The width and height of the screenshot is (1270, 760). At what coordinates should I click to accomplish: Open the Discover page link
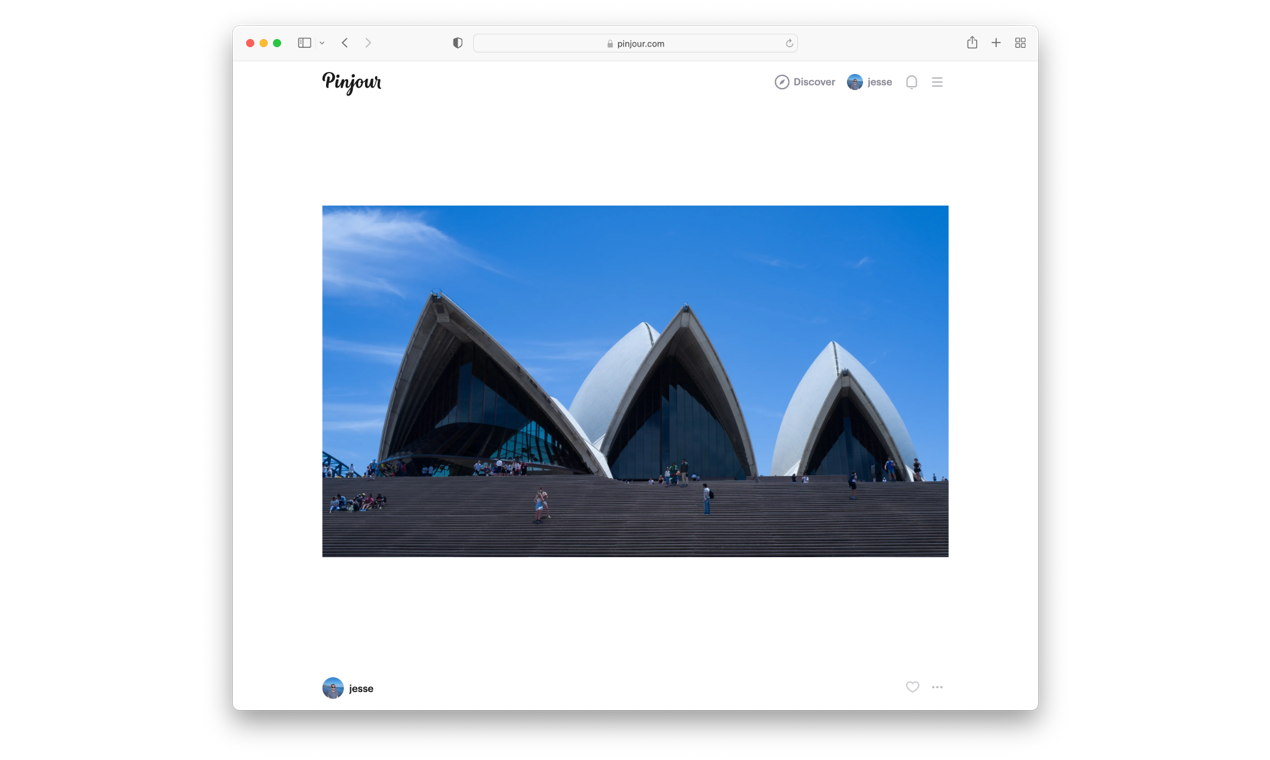click(x=805, y=82)
